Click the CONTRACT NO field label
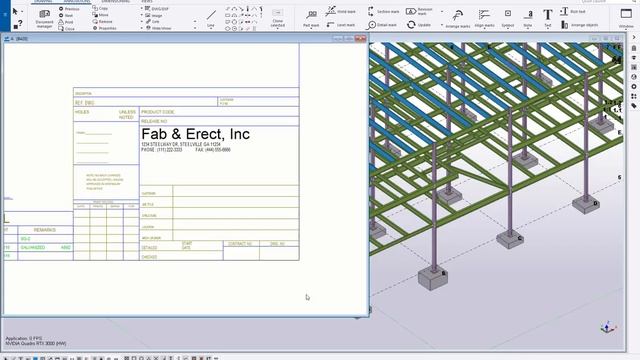The width and height of the screenshot is (640, 360). (240, 244)
